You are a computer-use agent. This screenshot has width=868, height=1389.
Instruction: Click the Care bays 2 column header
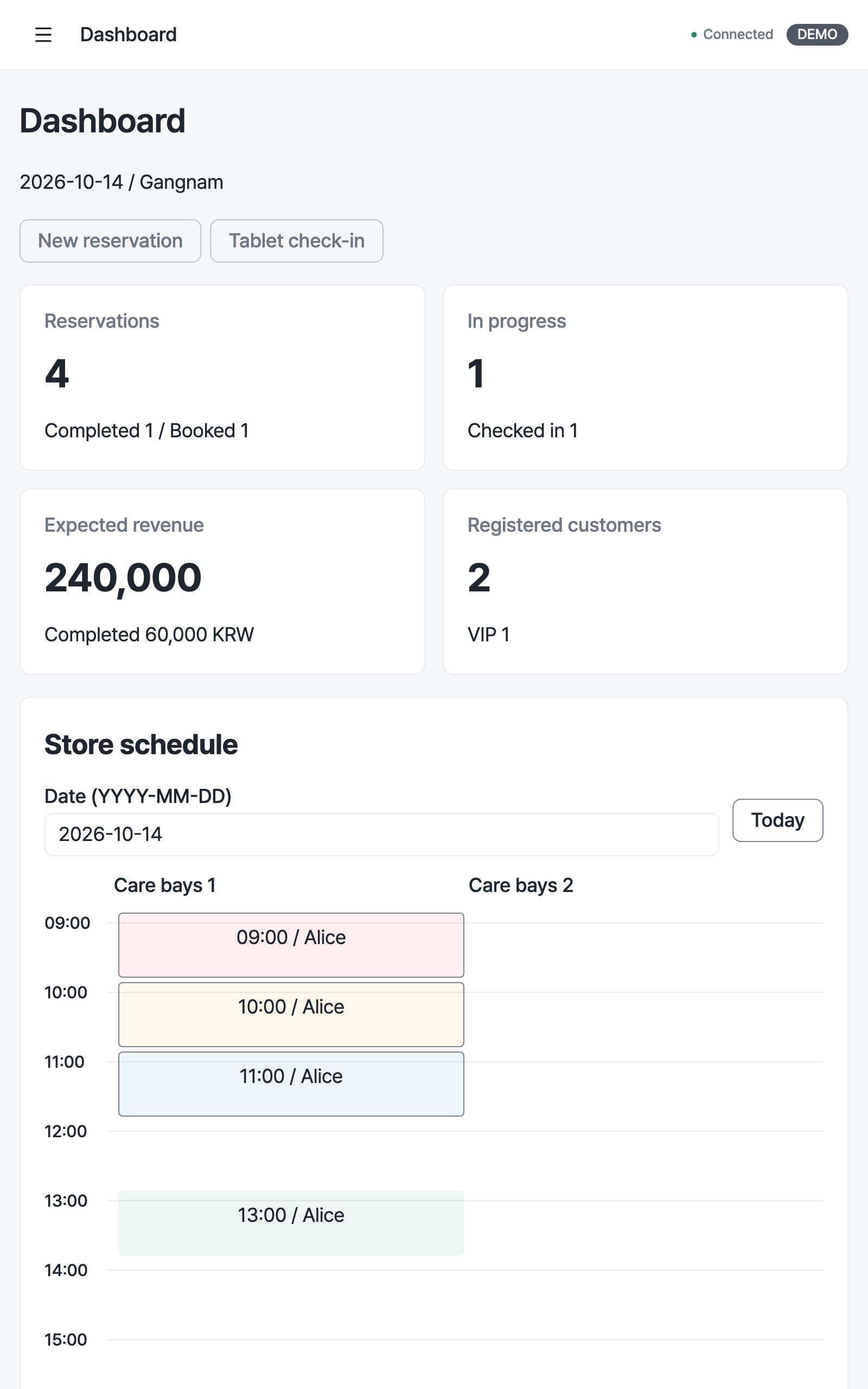tap(521, 885)
